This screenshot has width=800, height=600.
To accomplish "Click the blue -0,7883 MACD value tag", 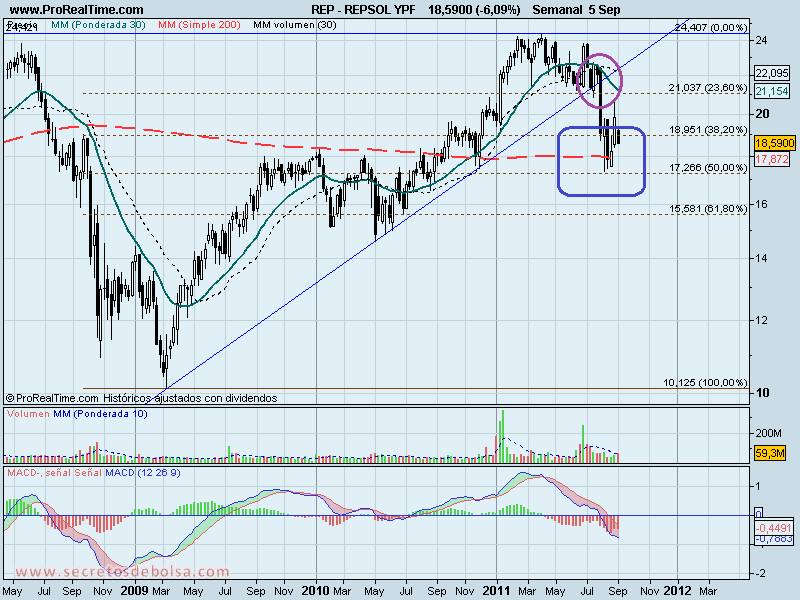I will point(774,539).
